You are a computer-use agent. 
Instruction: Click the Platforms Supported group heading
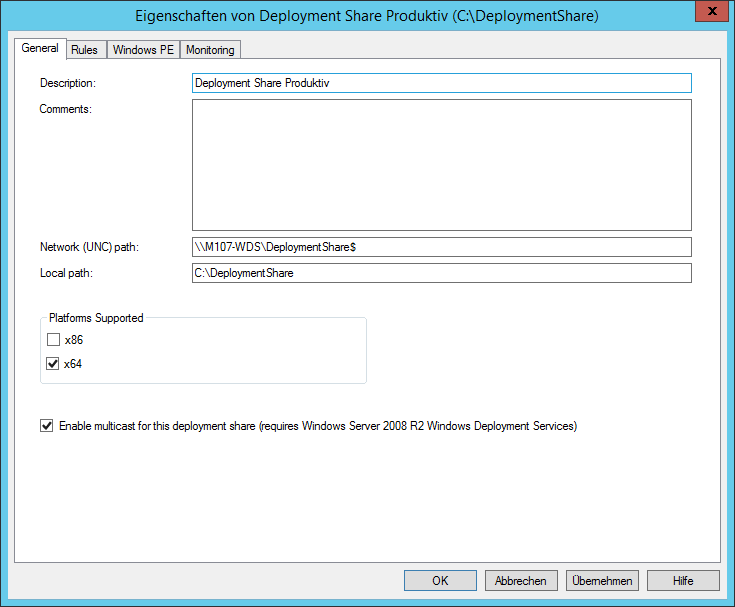pos(96,318)
